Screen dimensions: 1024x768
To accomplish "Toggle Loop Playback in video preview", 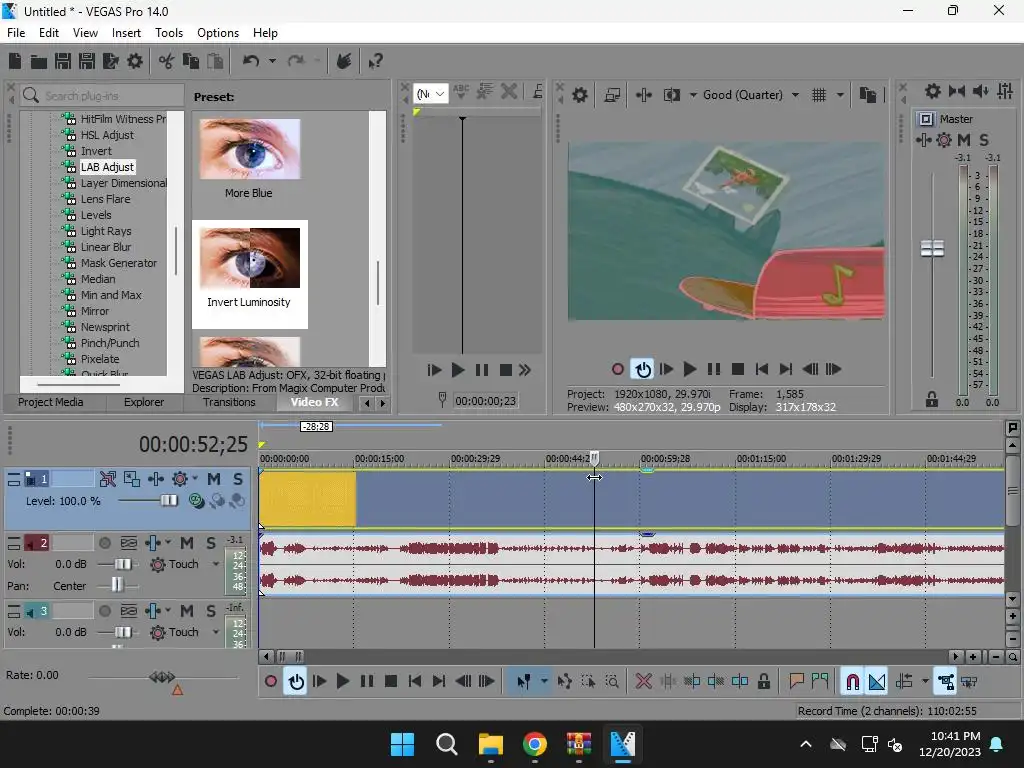I will pos(643,369).
